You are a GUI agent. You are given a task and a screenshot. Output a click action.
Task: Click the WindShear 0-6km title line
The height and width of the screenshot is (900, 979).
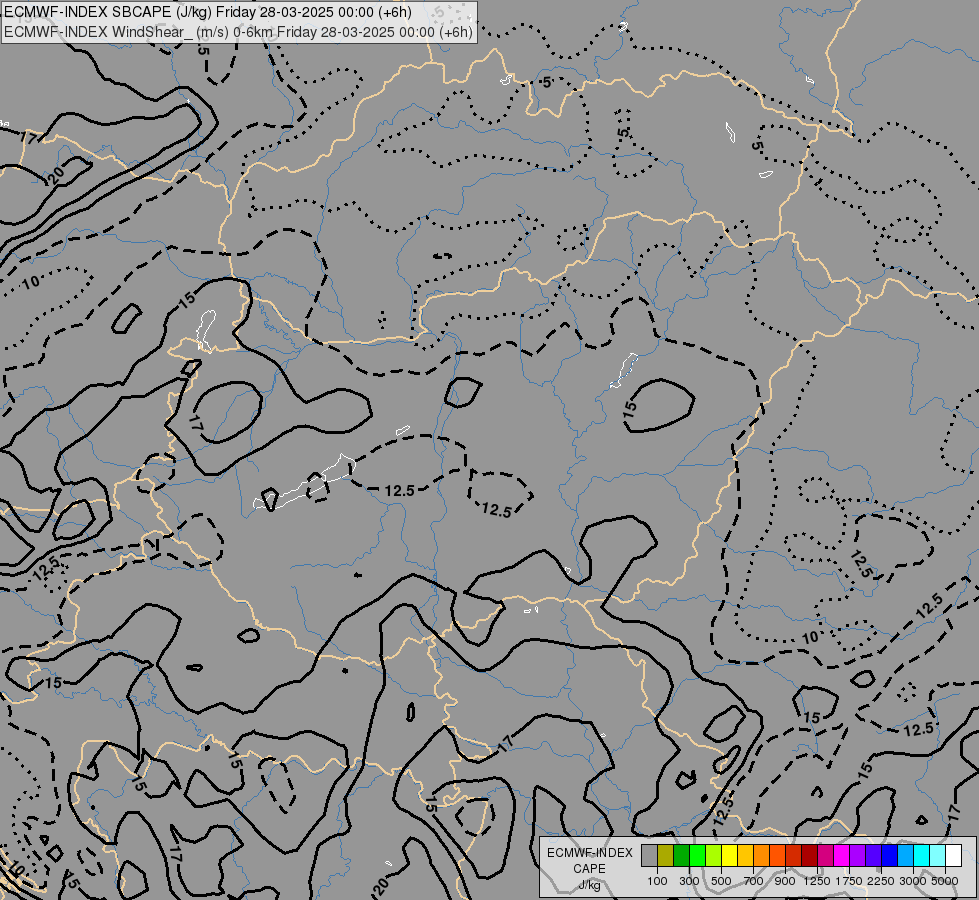[239, 32]
